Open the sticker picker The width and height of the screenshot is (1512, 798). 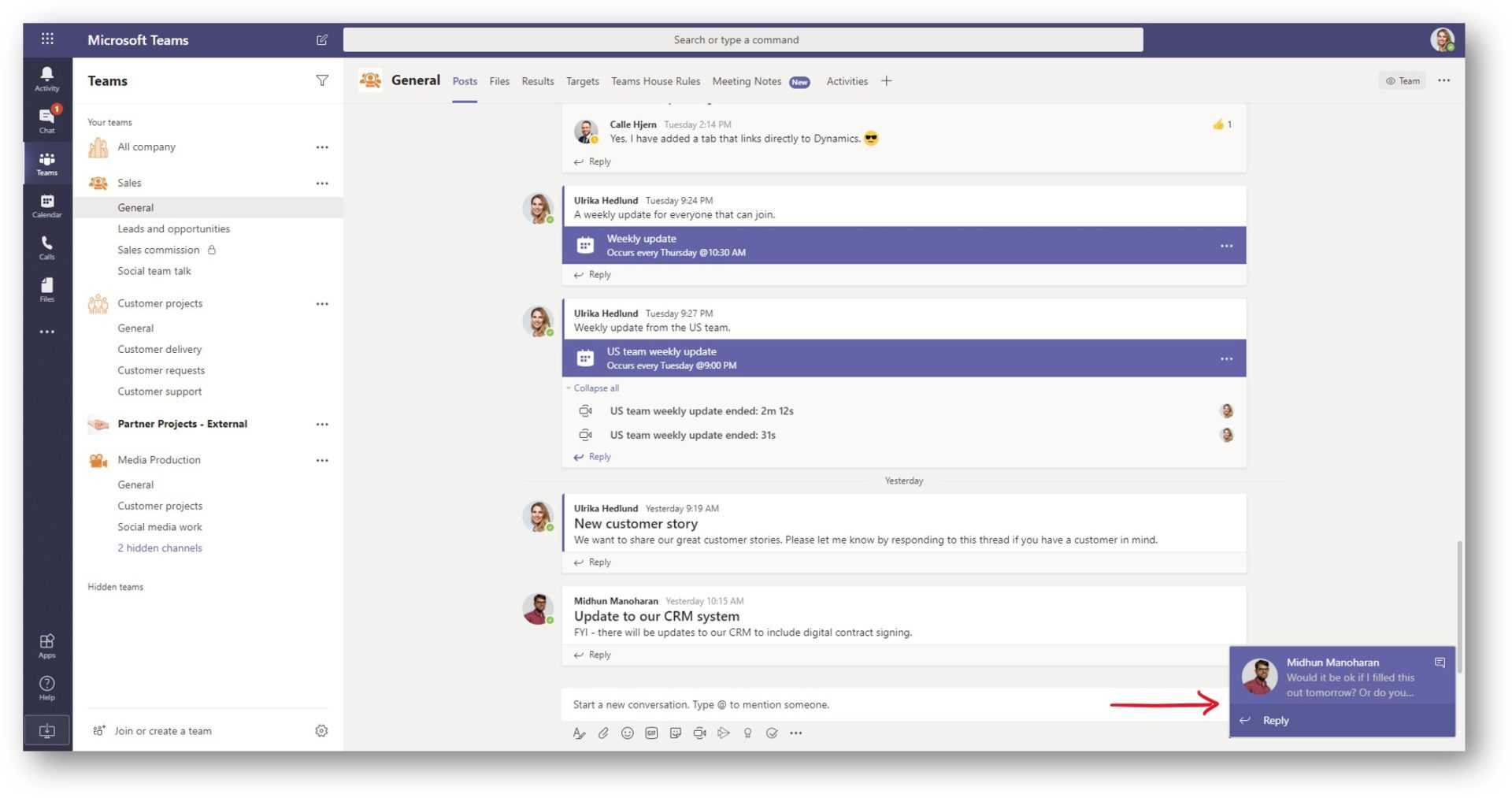tap(676, 733)
